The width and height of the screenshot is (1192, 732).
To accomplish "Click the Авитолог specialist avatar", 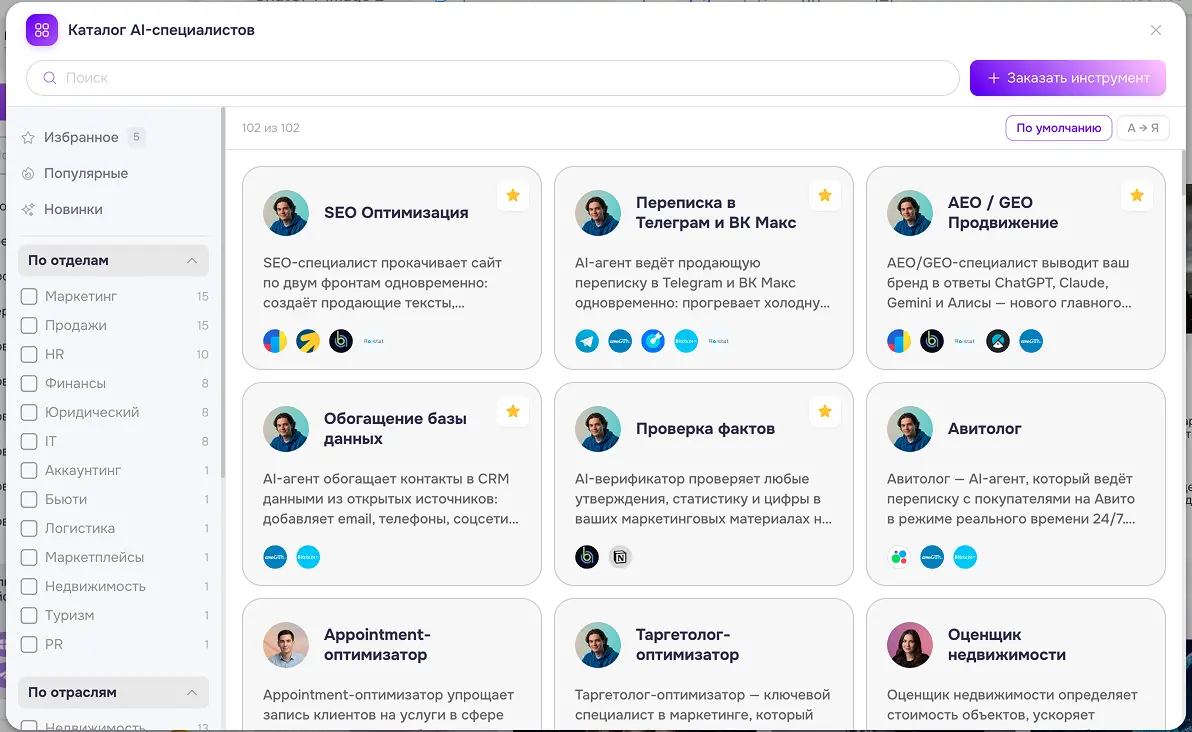I will pyautogui.click(x=910, y=429).
